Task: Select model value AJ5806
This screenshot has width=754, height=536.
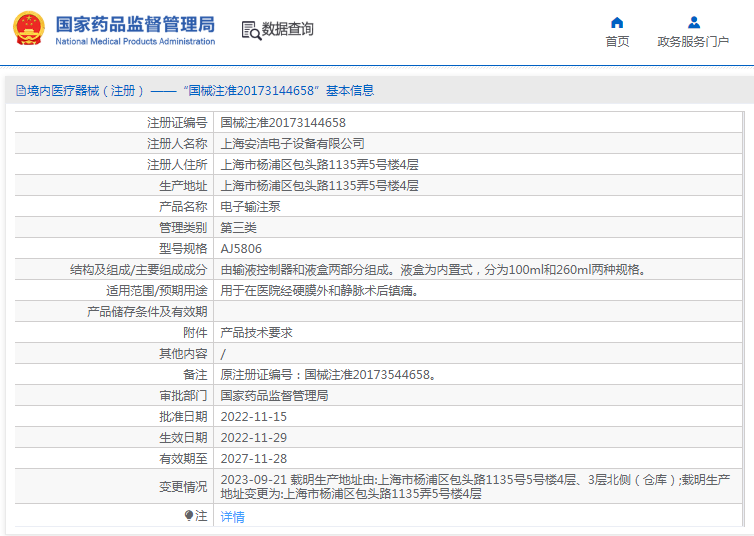Action: (241, 249)
